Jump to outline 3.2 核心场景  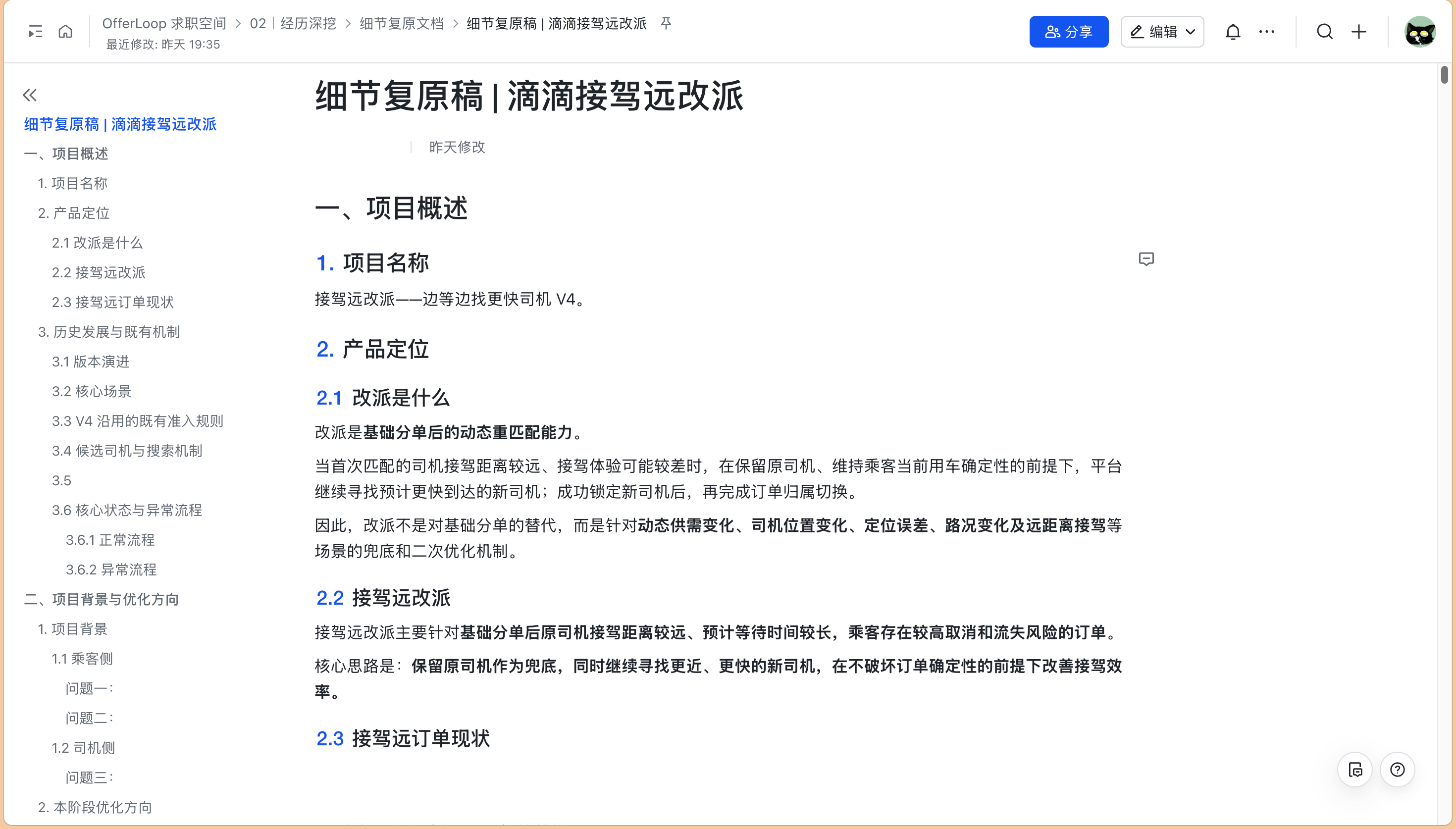click(x=92, y=391)
